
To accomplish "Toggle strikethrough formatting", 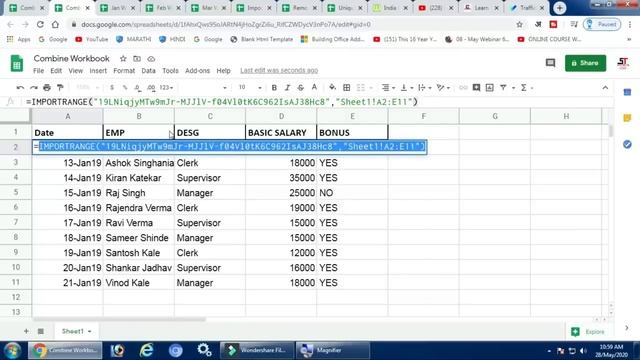I will 301,88.
